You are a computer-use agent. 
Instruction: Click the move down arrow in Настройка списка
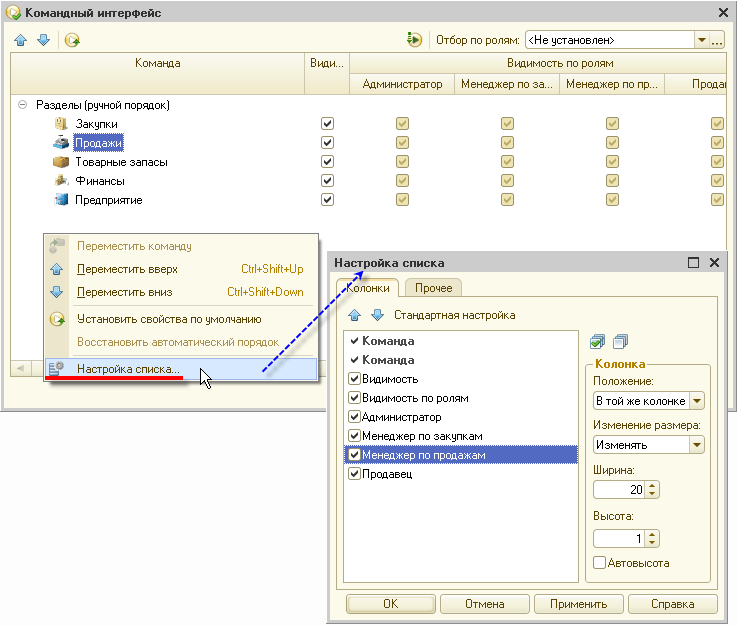[x=377, y=315]
